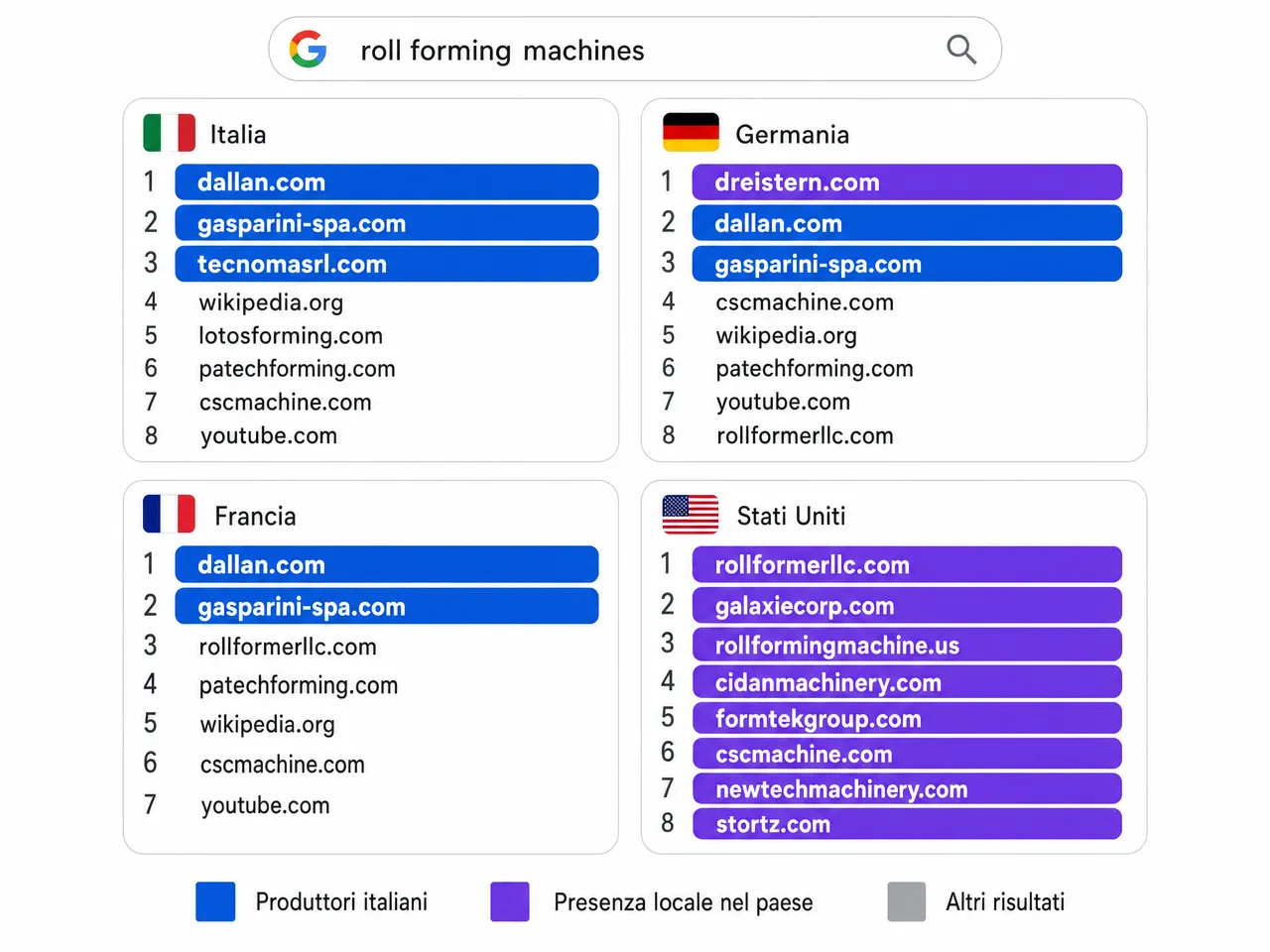
Task: Click patechforming.com in the Italia list
Action: coord(297,369)
